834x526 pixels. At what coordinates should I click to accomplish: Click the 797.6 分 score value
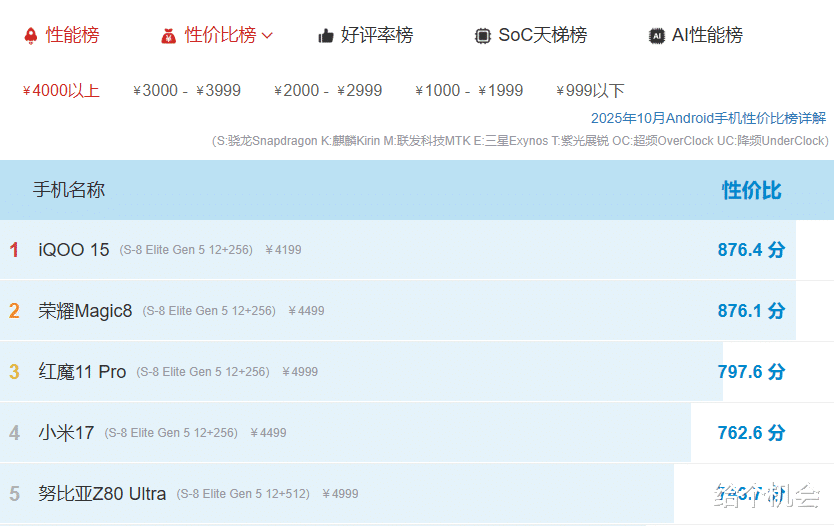coord(751,372)
